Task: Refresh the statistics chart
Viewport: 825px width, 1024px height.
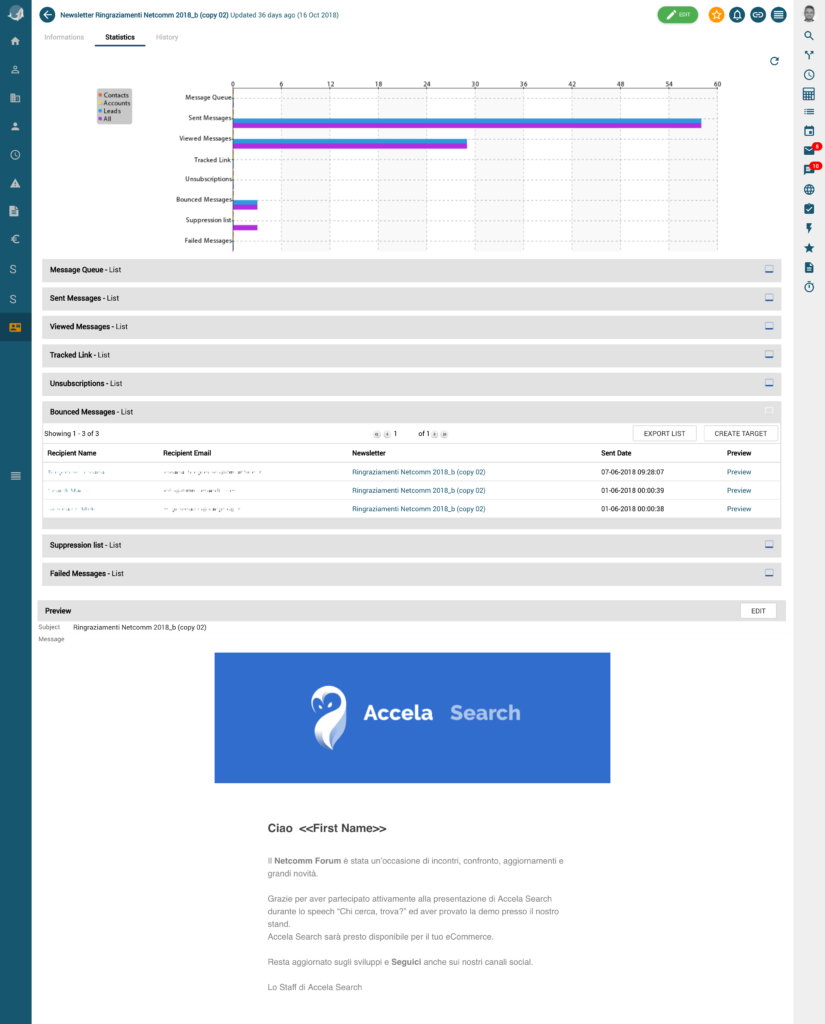Action: (x=774, y=61)
